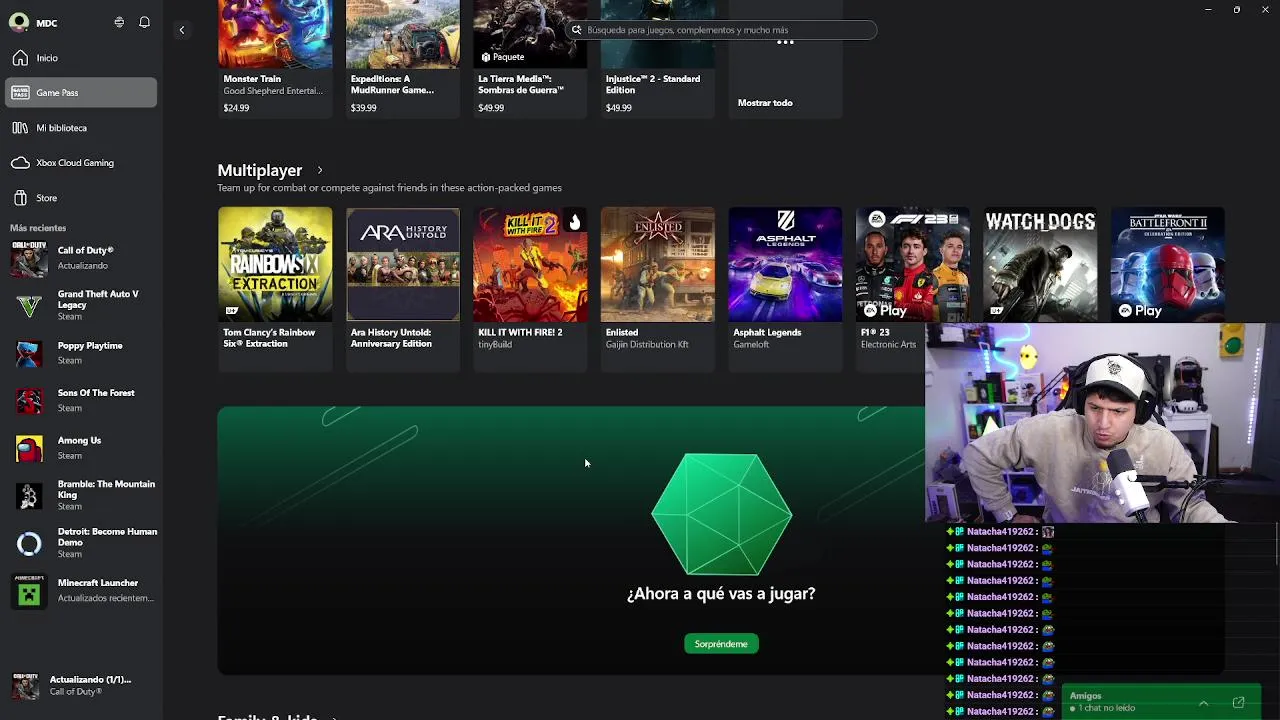The width and height of the screenshot is (1280, 720).
Task: Open the Monster Train game card
Action: pos(275,58)
